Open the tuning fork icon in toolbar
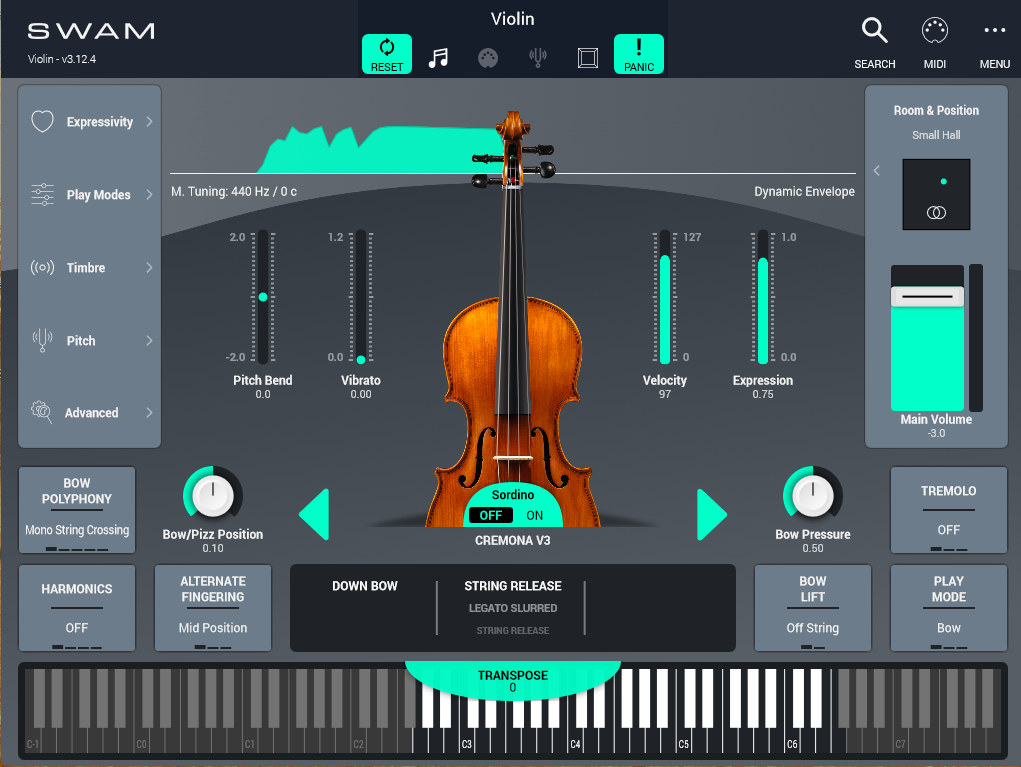The width and height of the screenshot is (1021, 767). pos(538,58)
